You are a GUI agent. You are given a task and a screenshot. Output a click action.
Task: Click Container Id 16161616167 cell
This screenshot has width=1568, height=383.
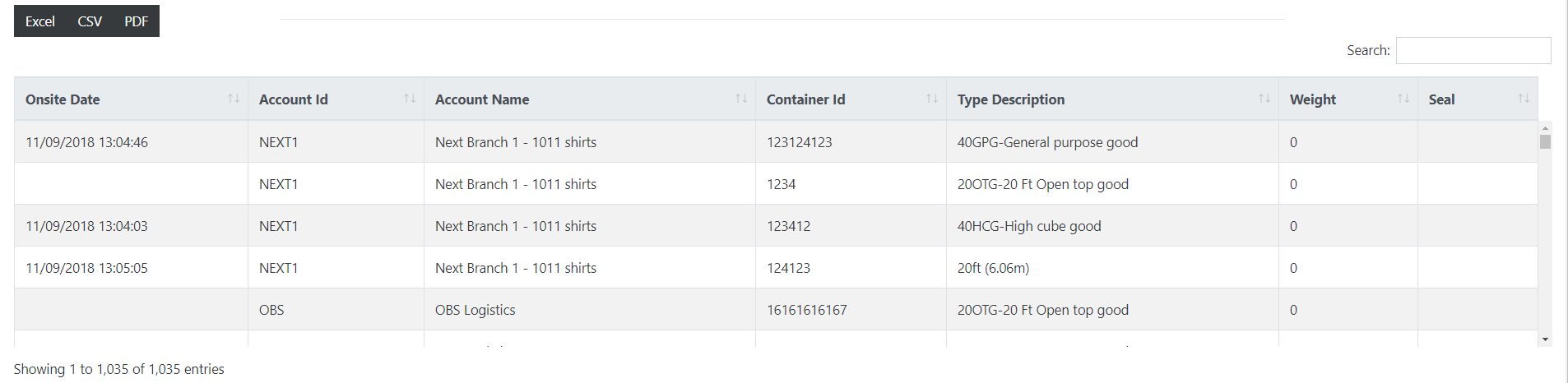851,310
